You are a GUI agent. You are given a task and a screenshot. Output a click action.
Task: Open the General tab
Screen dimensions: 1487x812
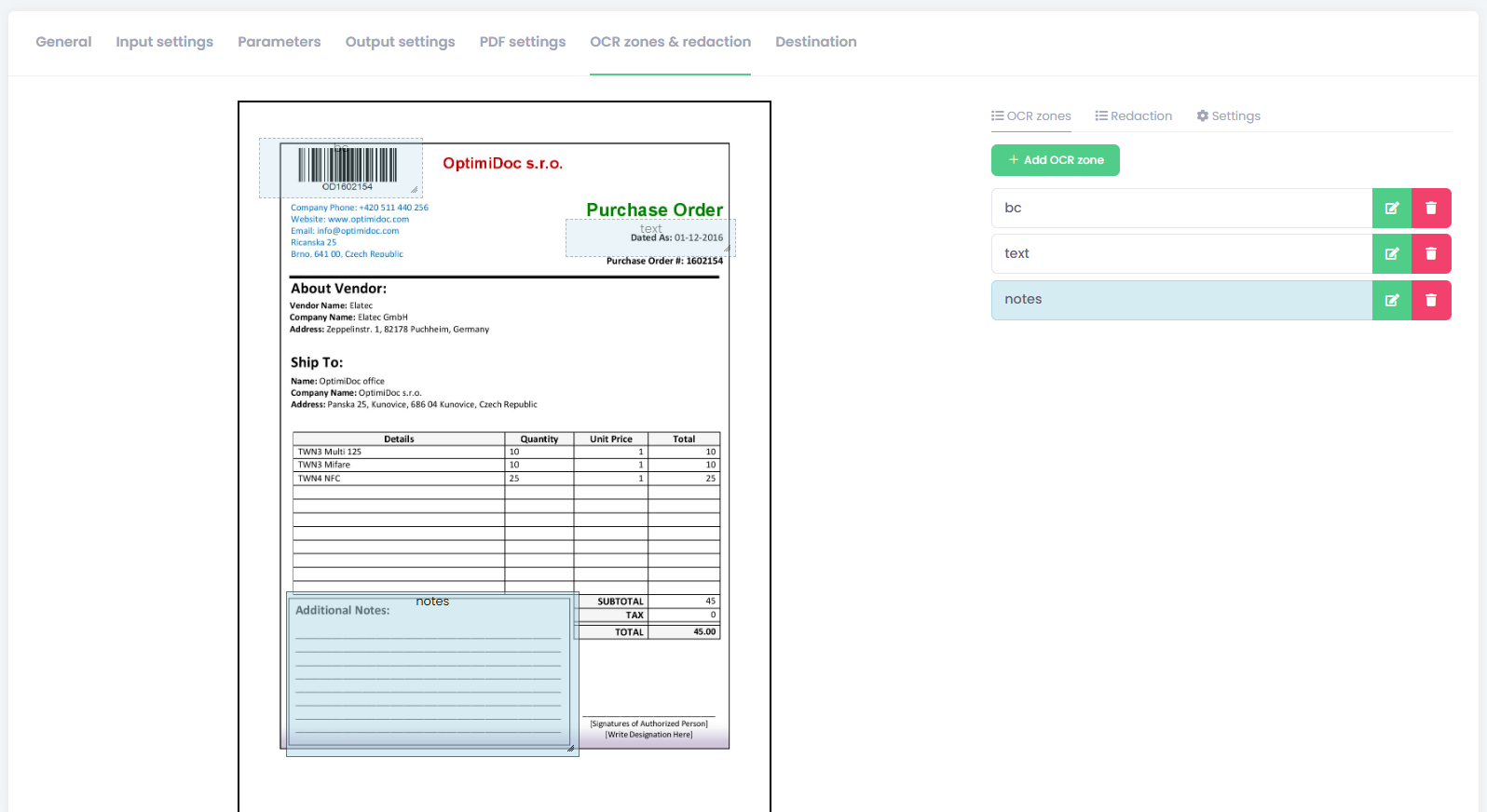point(63,42)
